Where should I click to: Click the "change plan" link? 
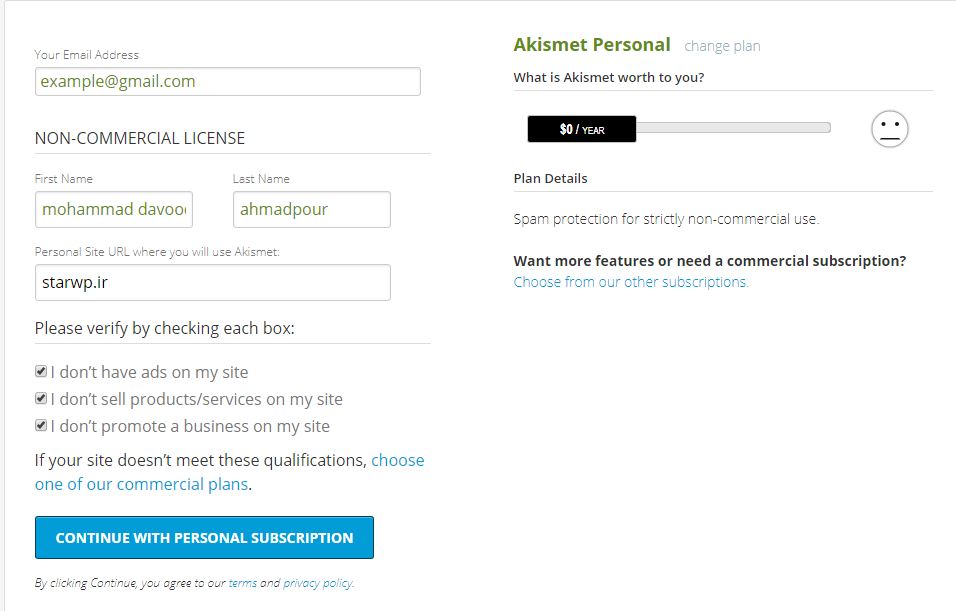[x=722, y=46]
